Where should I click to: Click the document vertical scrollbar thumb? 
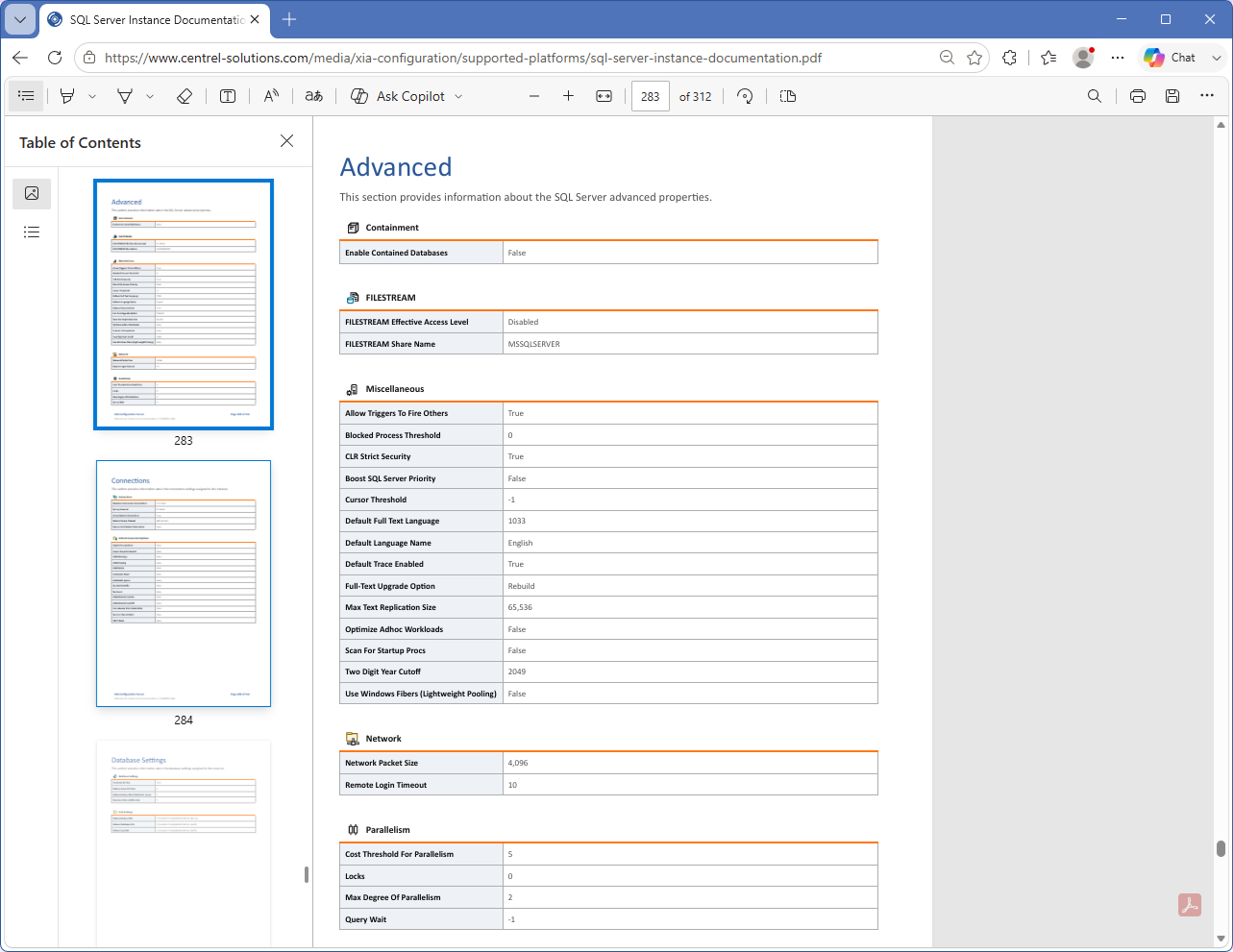tap(1221, 848)
